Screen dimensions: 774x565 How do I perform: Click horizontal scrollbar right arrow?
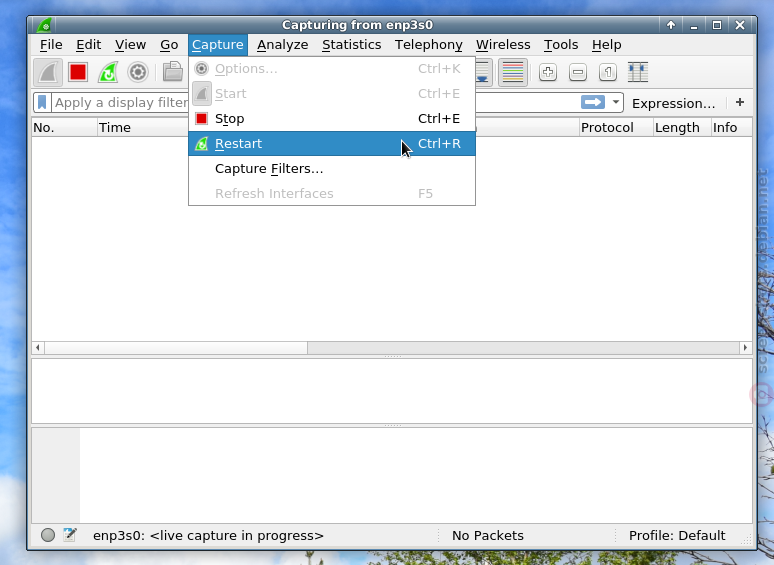[x=745, y=348]
